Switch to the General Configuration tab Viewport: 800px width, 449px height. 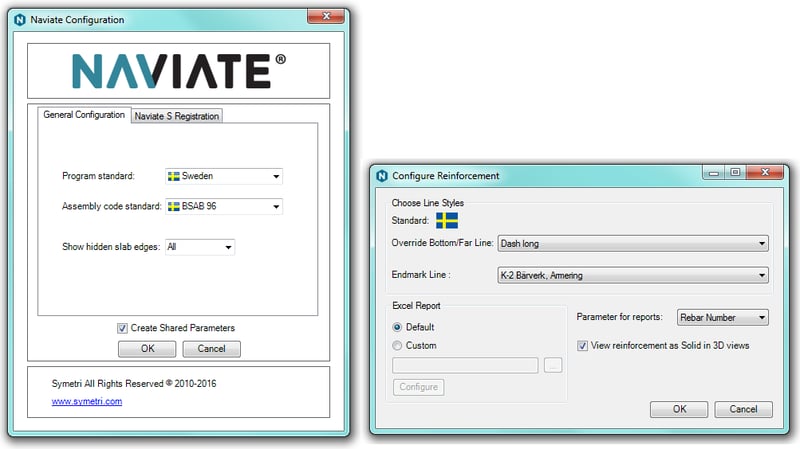coord(84,115)
